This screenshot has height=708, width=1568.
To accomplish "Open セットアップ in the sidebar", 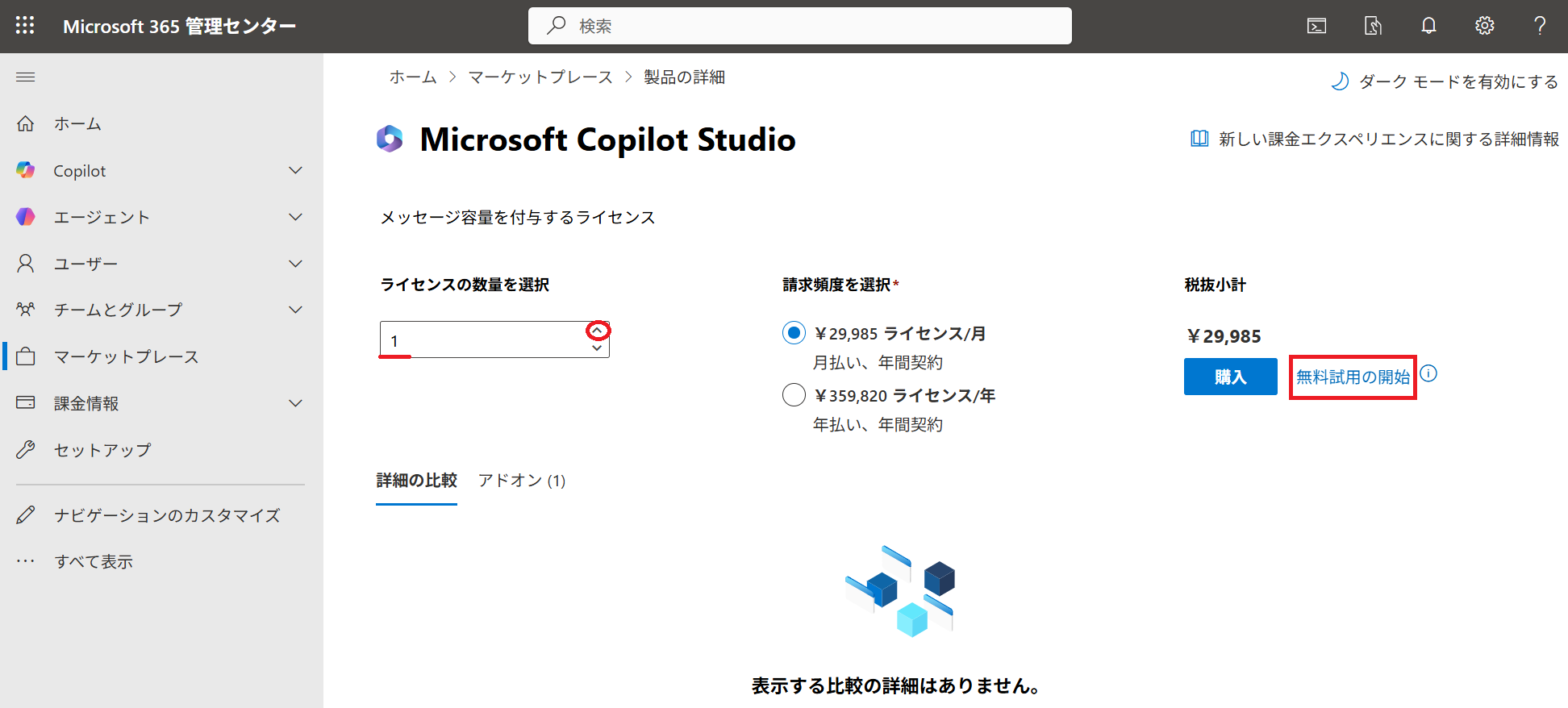I will [102, 449].
